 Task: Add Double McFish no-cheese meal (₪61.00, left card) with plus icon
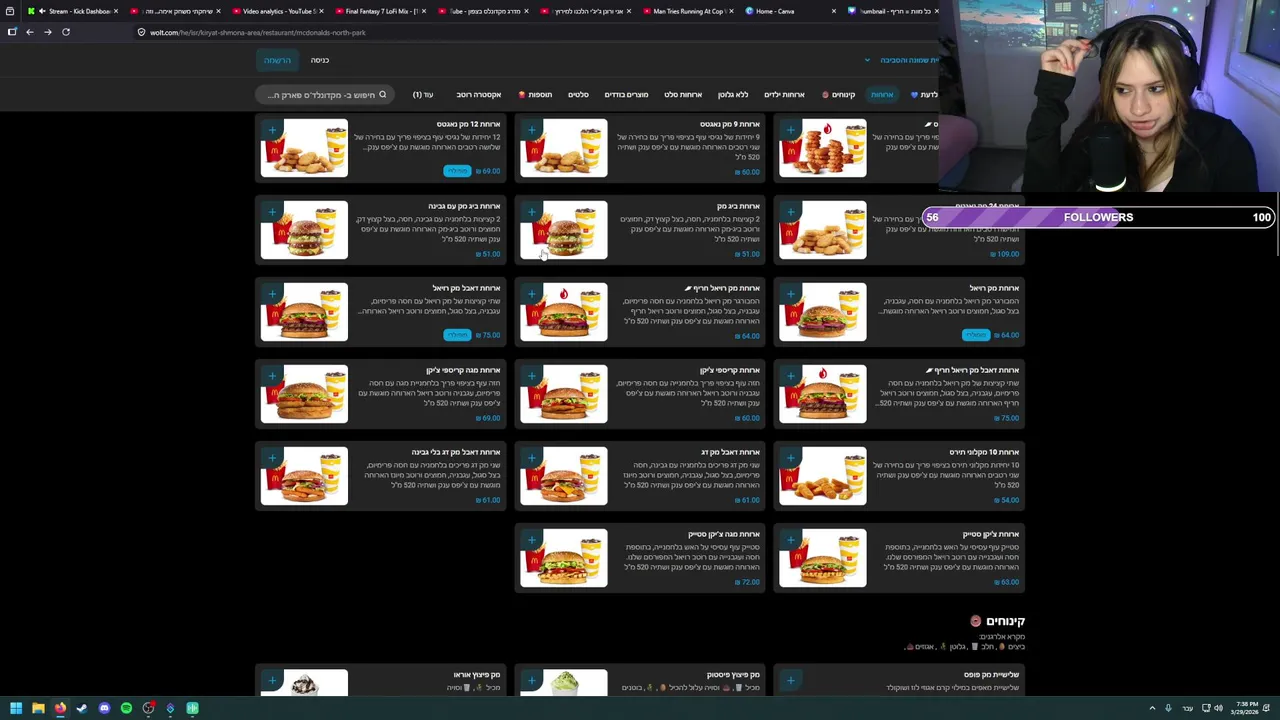(x=272, y=458)
